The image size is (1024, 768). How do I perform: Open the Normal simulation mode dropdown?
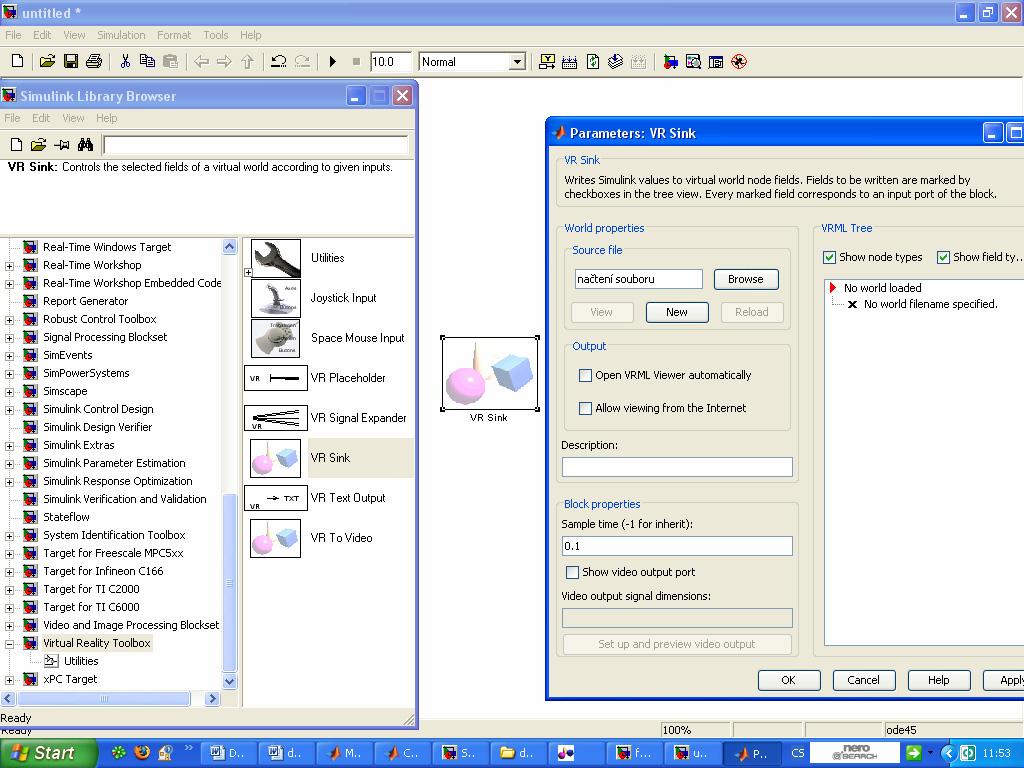point(517,62)
